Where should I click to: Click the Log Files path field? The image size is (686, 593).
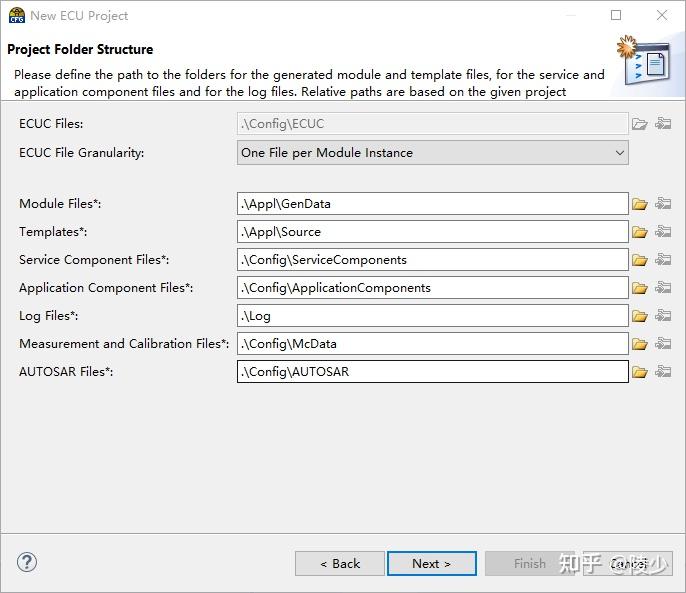(432, 316)
